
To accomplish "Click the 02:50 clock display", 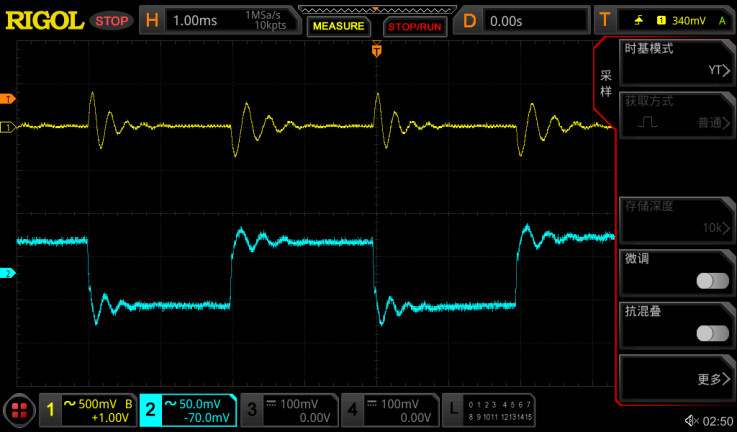I will point(718,421).
